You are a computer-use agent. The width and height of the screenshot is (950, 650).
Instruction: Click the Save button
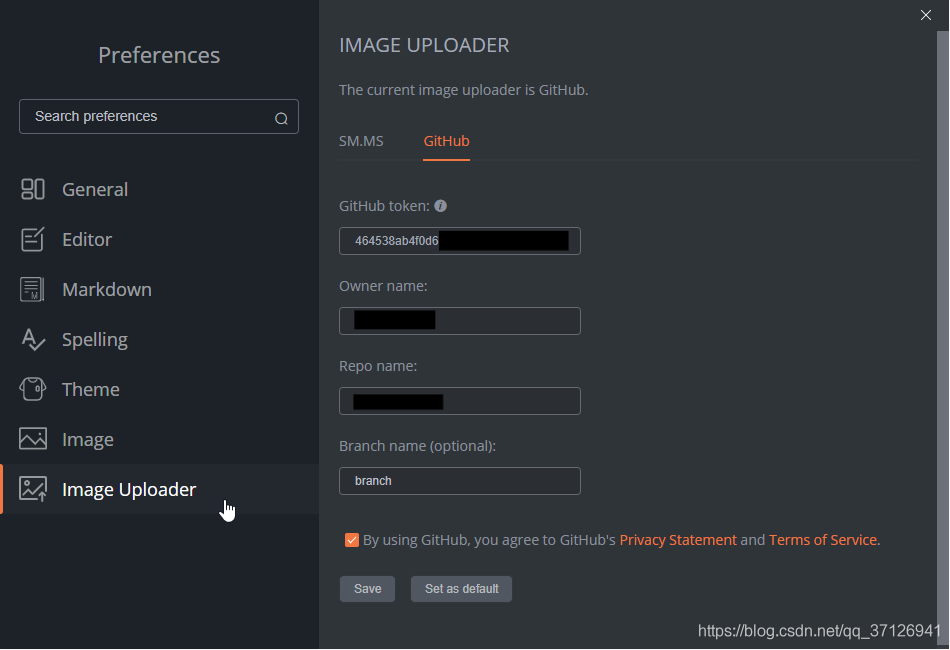[367, 589]
